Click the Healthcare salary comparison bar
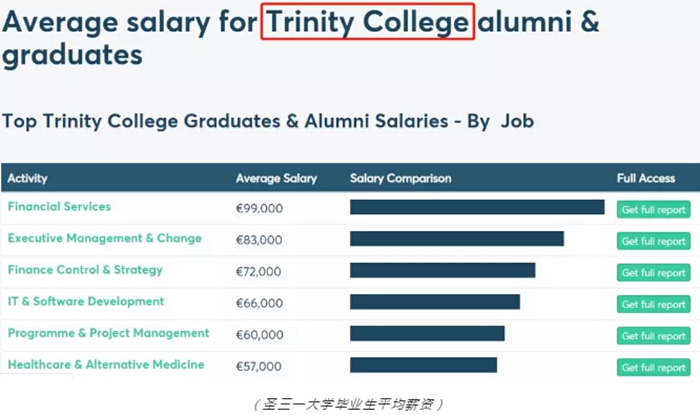The width and height of the screenshot is (700, 415). 423,365
